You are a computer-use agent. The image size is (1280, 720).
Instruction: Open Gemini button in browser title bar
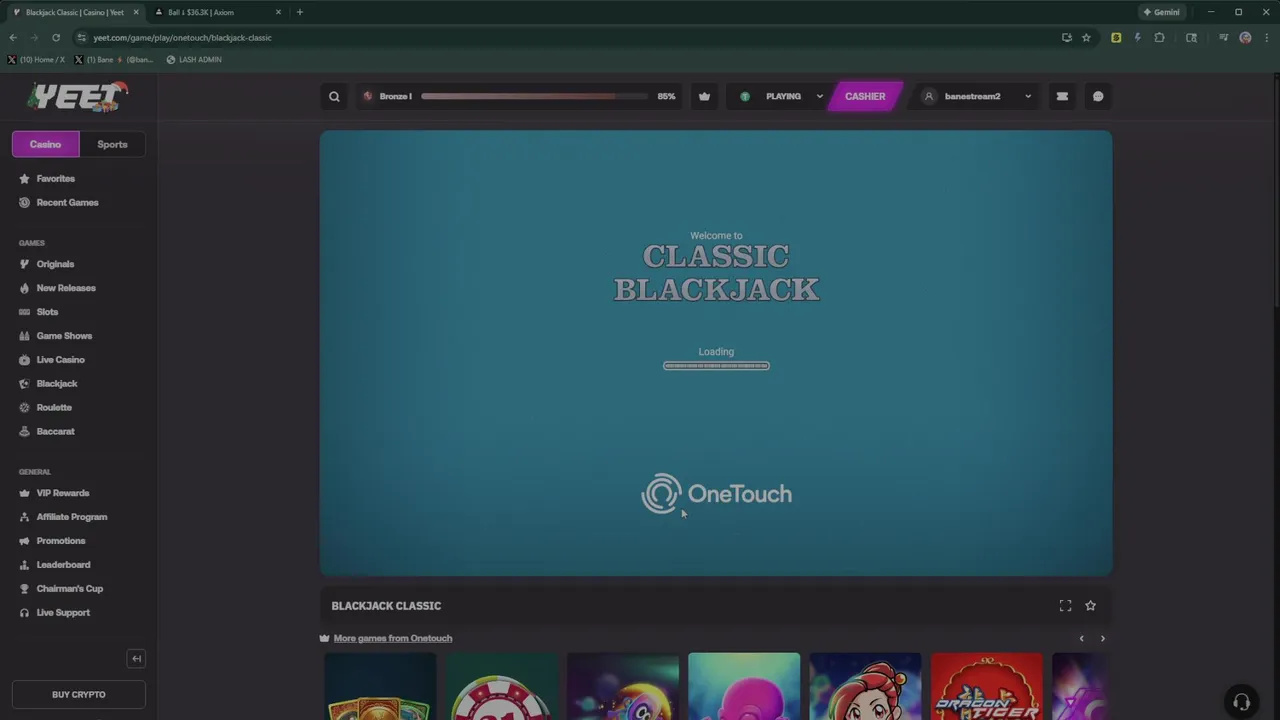(1161, 12)
